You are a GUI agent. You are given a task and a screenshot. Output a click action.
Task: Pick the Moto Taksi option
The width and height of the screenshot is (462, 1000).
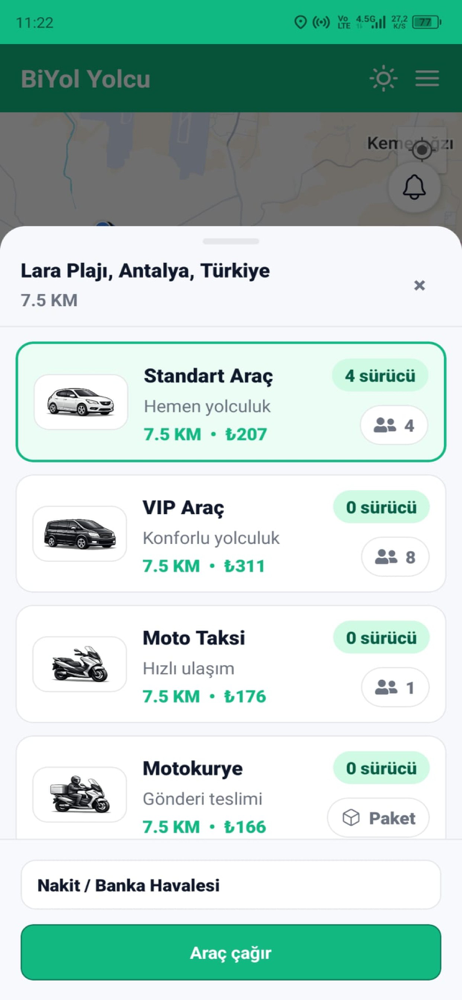pos(231,664)
